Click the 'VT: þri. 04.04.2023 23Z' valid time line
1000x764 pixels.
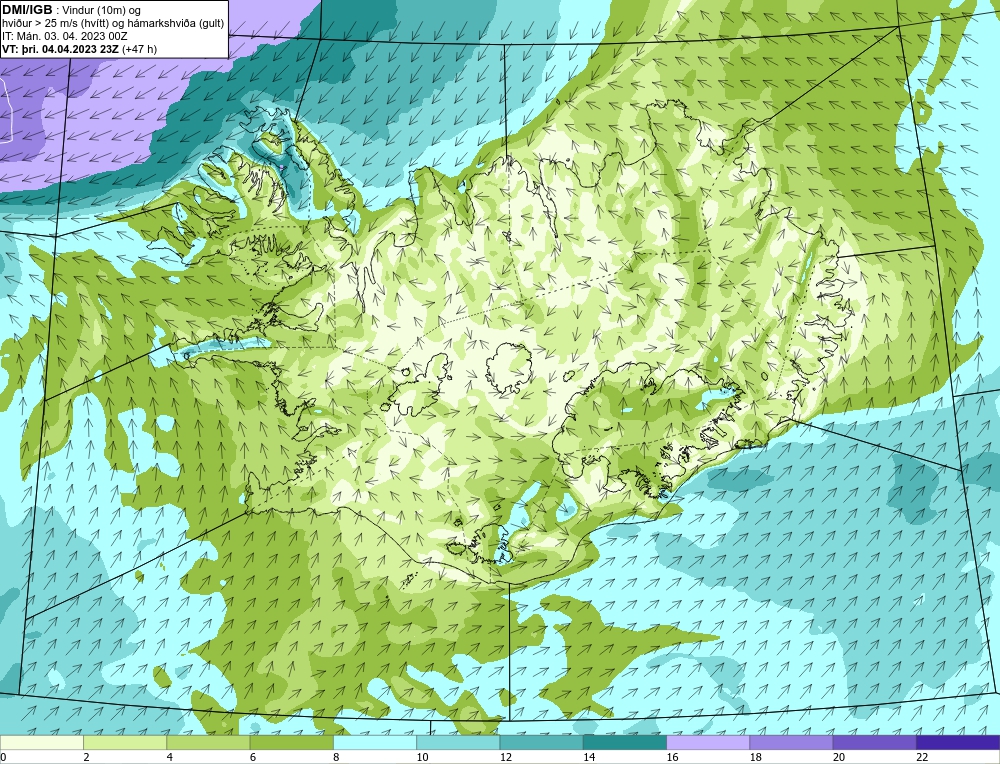(x=80, y=49)
